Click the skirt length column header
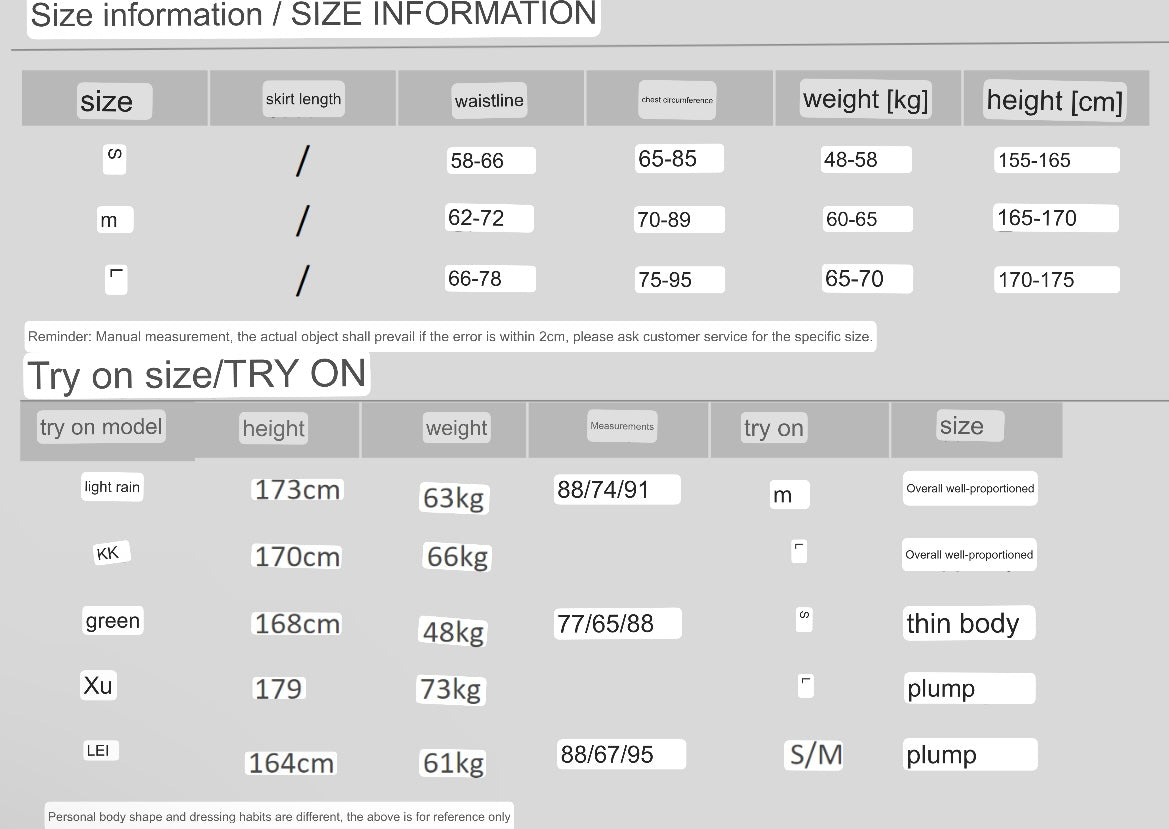1169x829 pixels. (x=303, y=99)
